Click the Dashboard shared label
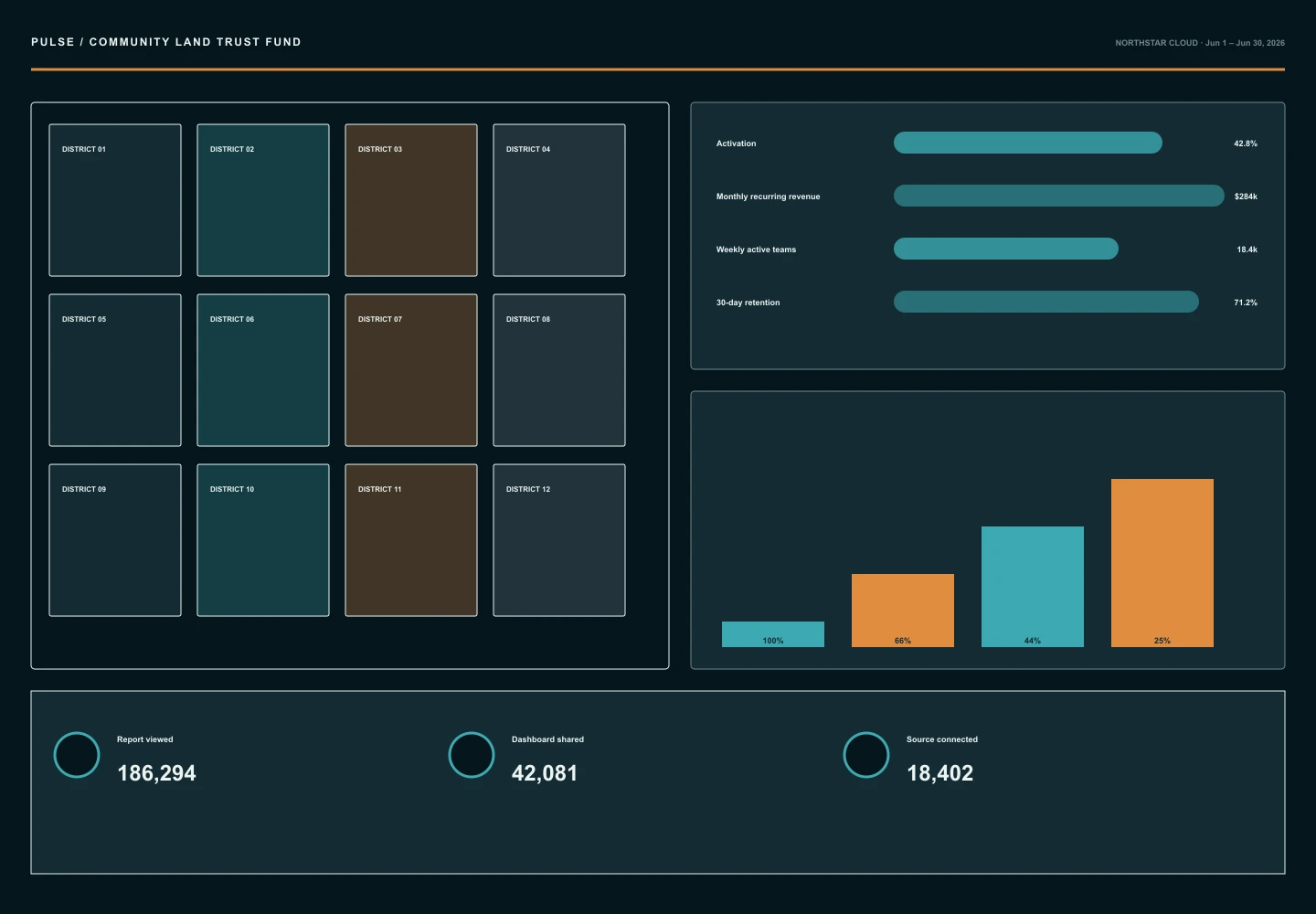Screen dimensions: 1316x914 pyautogui.click(x=547, y=739)
